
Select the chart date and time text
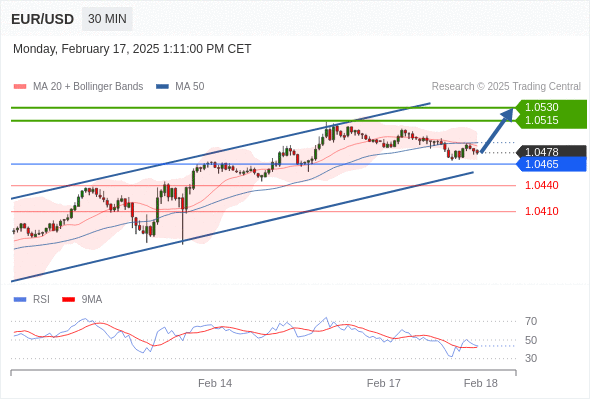pos(132,49)
